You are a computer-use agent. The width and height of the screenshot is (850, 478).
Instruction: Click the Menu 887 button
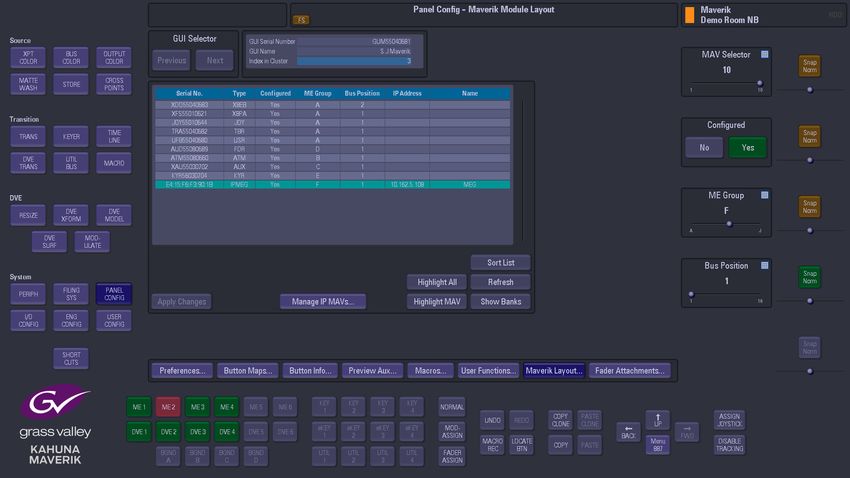coord(657,445)
